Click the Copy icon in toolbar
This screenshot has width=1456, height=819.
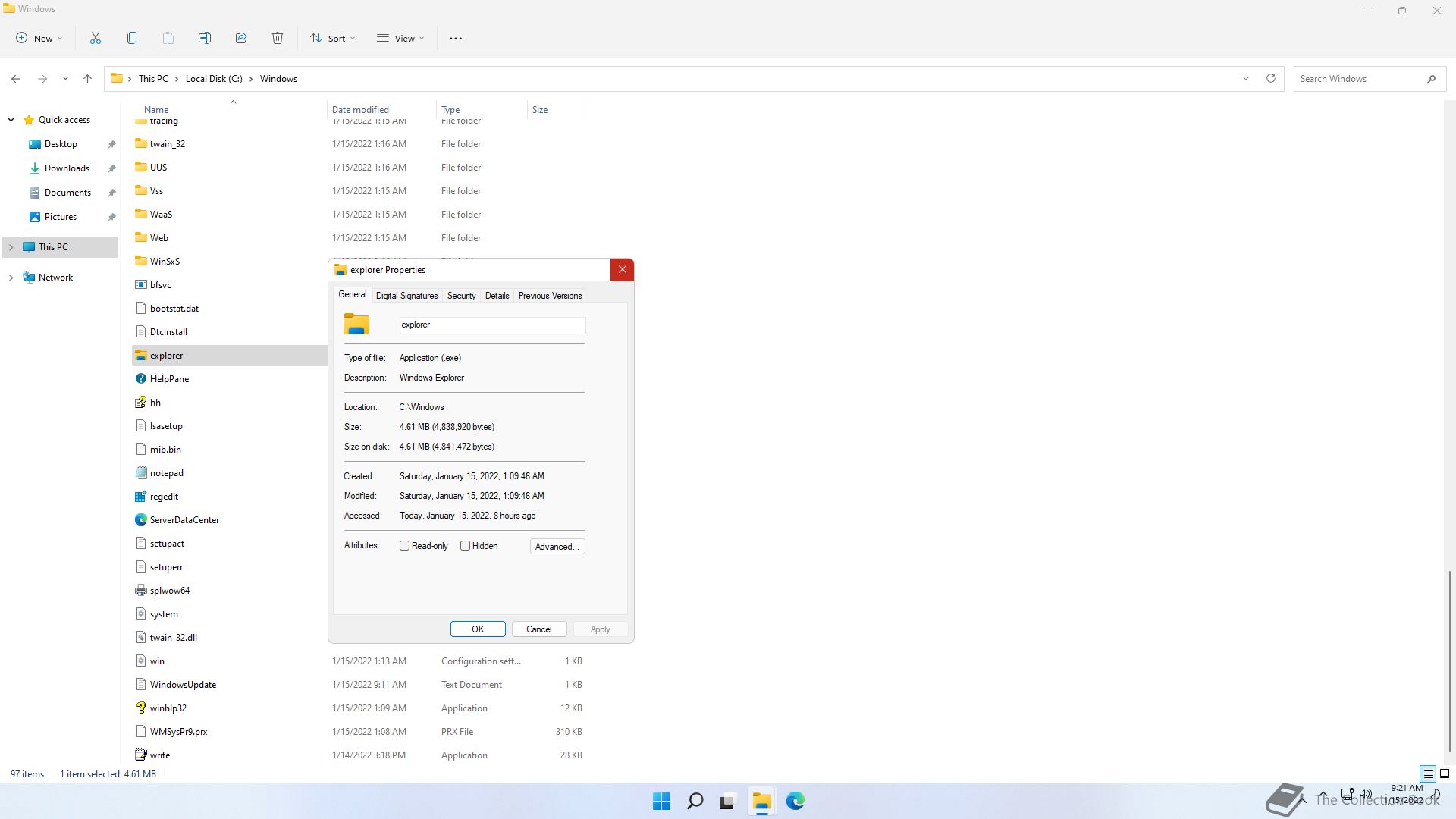[x=131, y=38]
